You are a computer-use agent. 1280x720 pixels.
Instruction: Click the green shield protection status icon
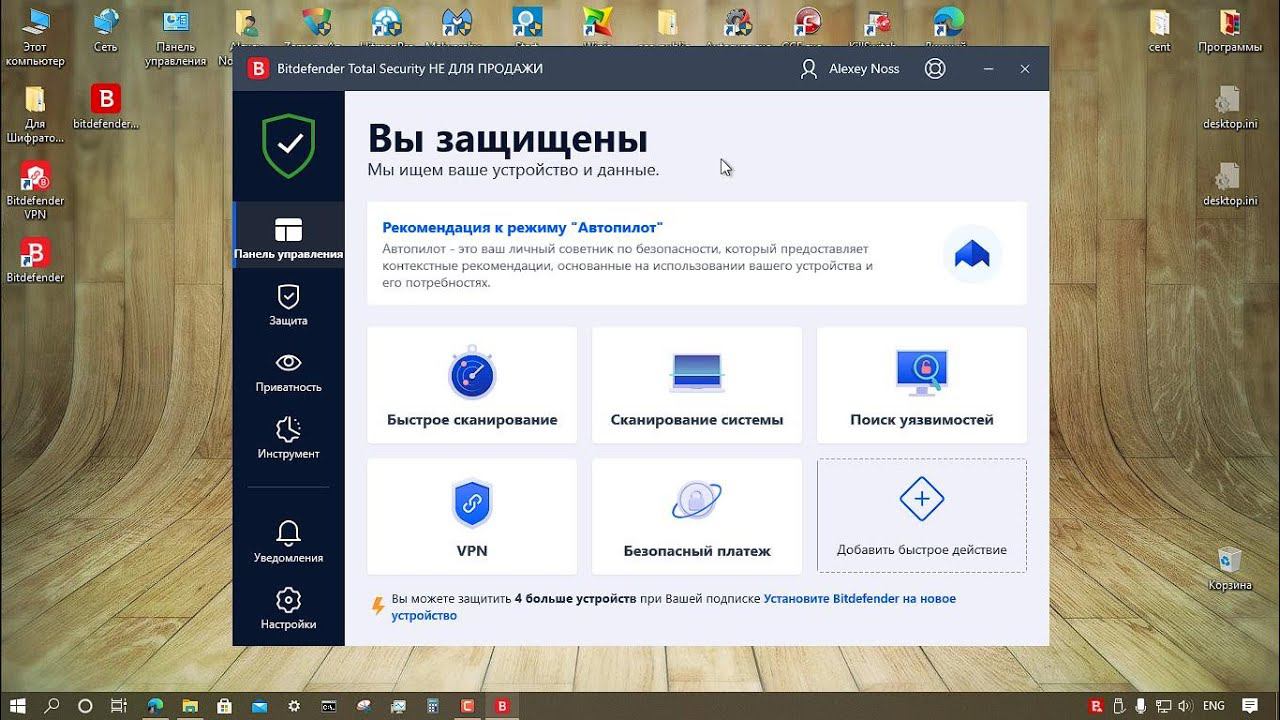tap(288, 146)
